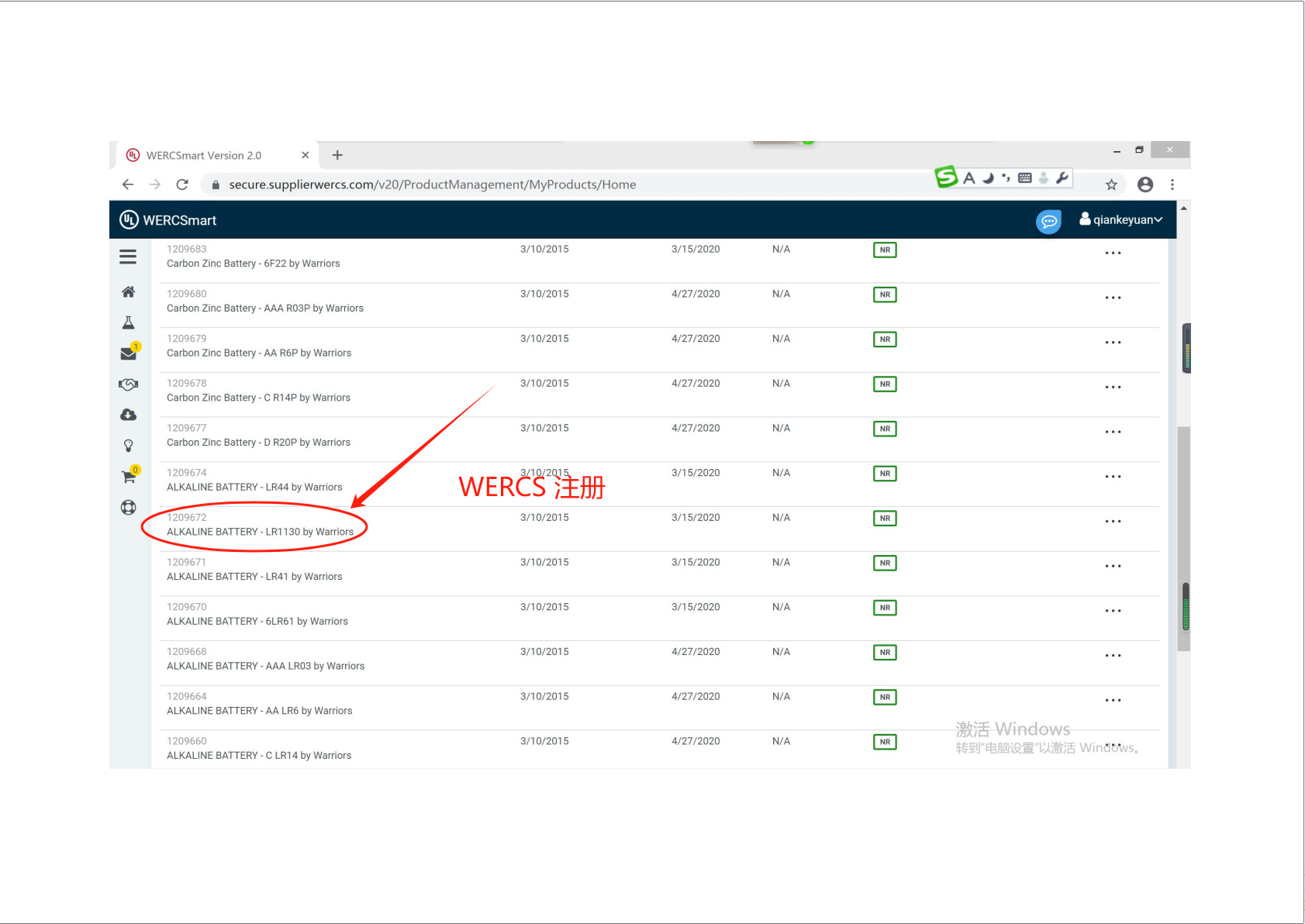Open the hamburger menu in sidebar
This screenshot has height=924, width=1305.
(x=128, y=257)
